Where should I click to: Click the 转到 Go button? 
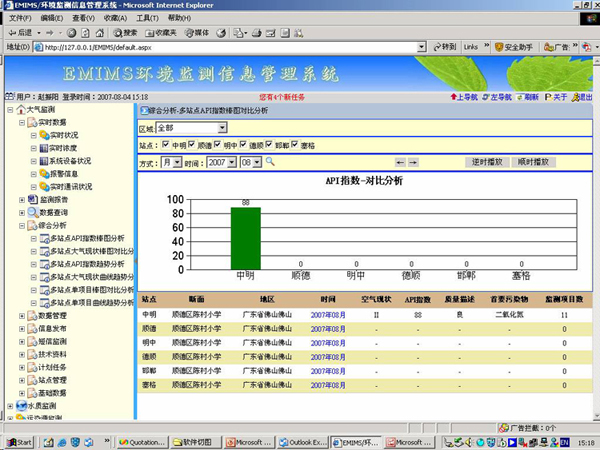click(x=445, y=47)
